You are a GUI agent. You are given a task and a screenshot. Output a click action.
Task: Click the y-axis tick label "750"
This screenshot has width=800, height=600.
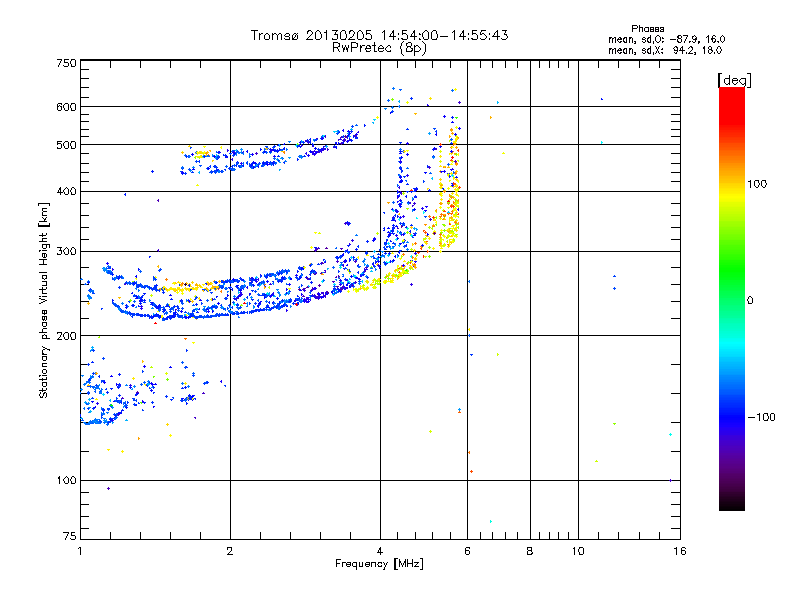pyautogui.click(x=67, y=63)
